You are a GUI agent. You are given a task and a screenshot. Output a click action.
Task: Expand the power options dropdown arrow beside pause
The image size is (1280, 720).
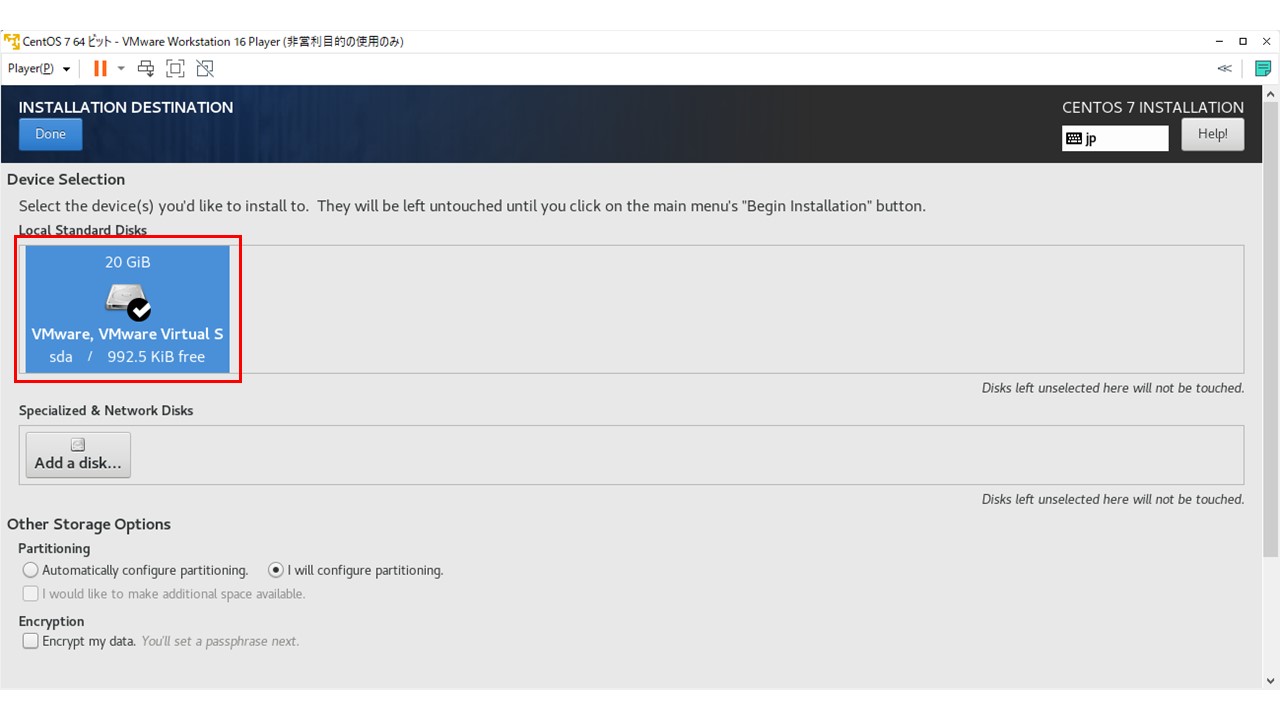[121, 68]
